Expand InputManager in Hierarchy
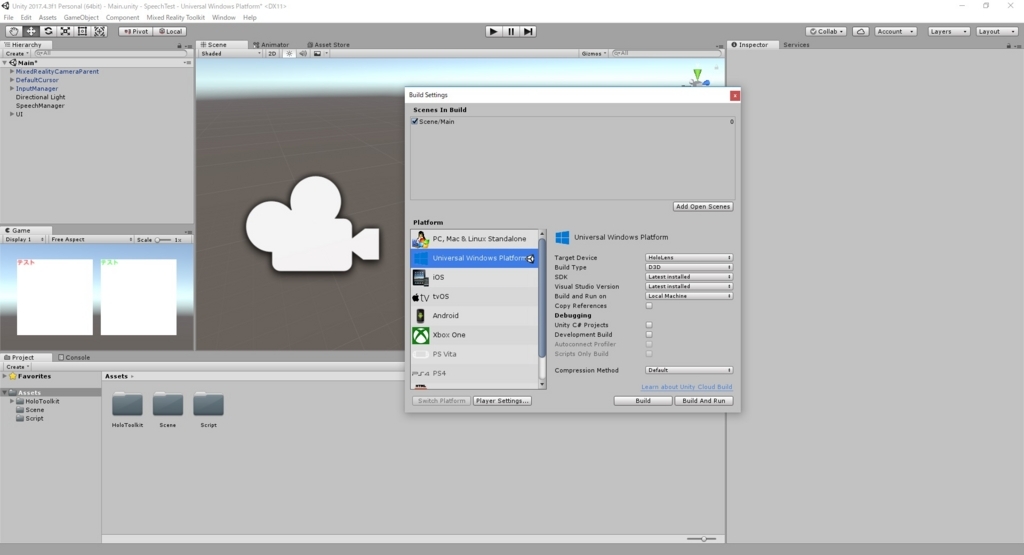 click(x=12, y=88)
